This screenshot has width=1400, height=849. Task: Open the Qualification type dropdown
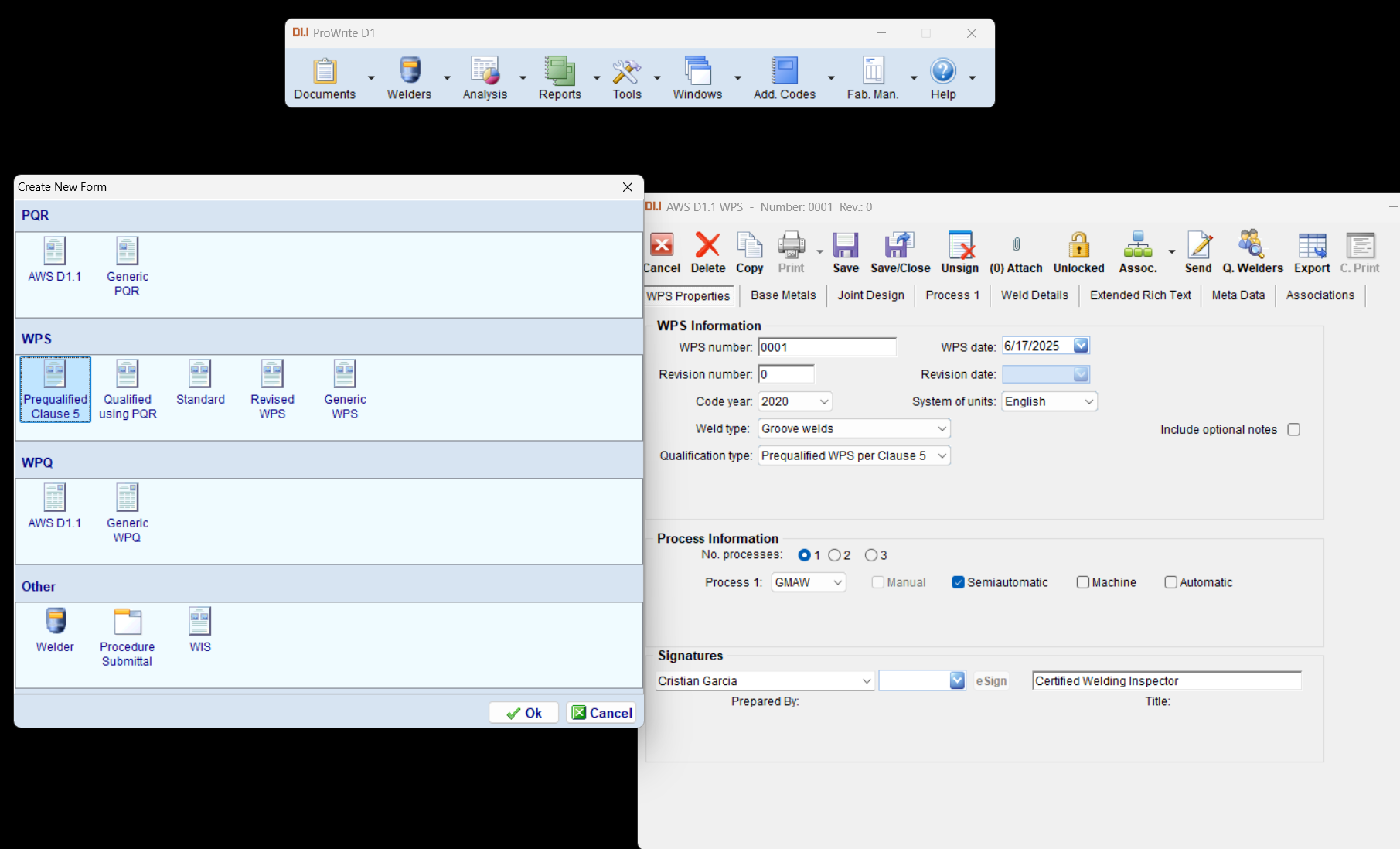942,455
